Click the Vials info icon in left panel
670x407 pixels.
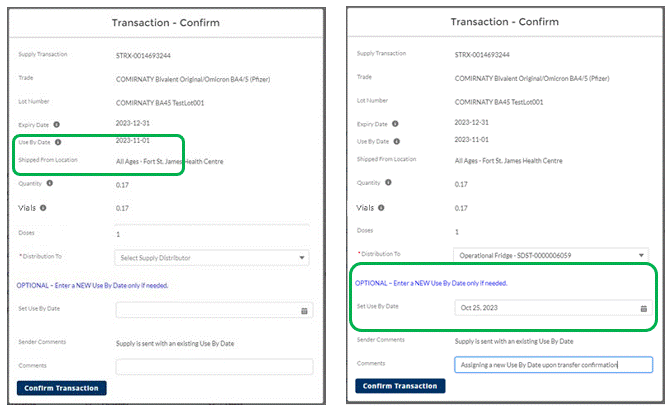(x=43, y=208)
